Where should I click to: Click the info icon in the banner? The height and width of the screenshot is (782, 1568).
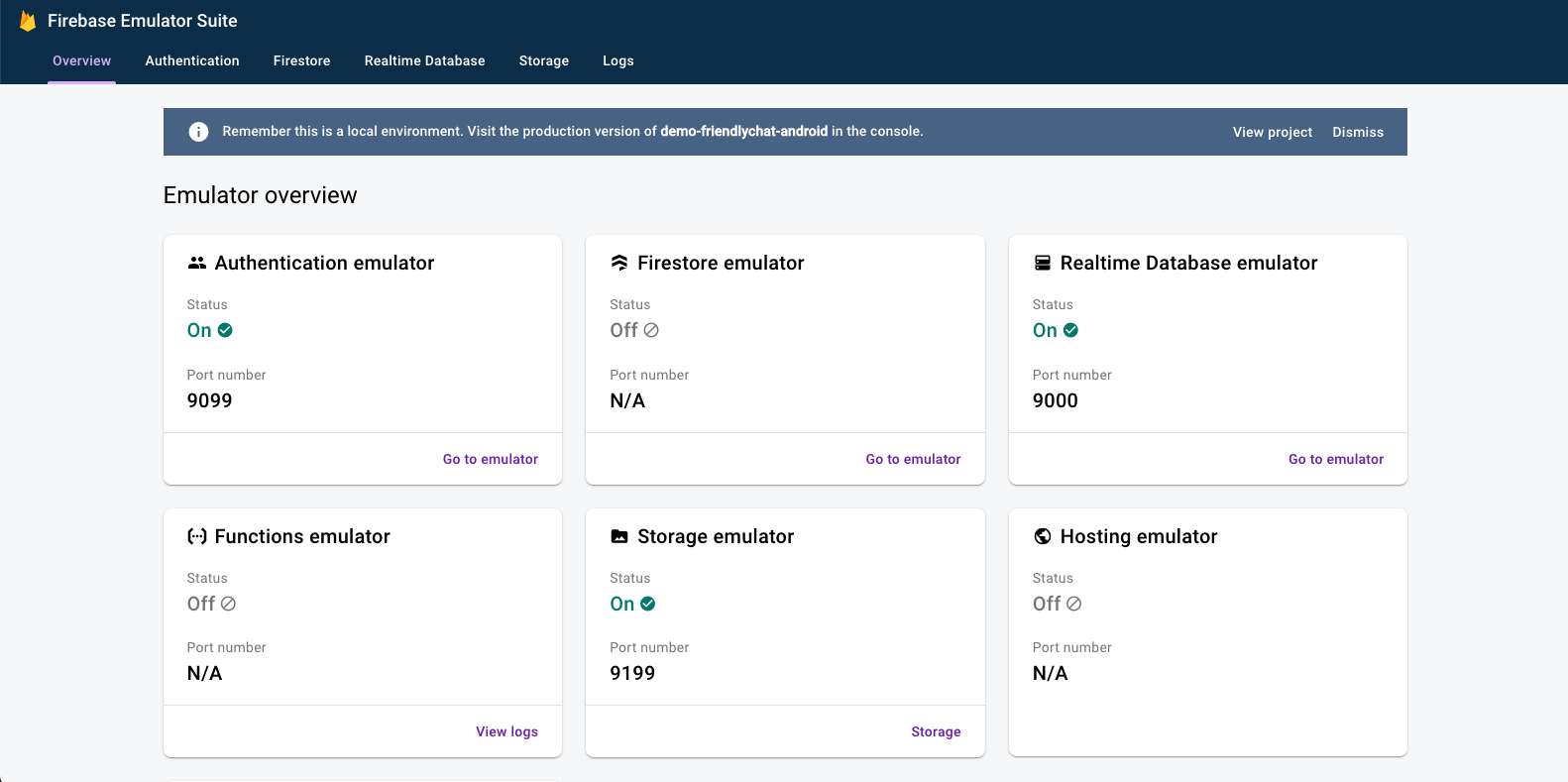198,132
